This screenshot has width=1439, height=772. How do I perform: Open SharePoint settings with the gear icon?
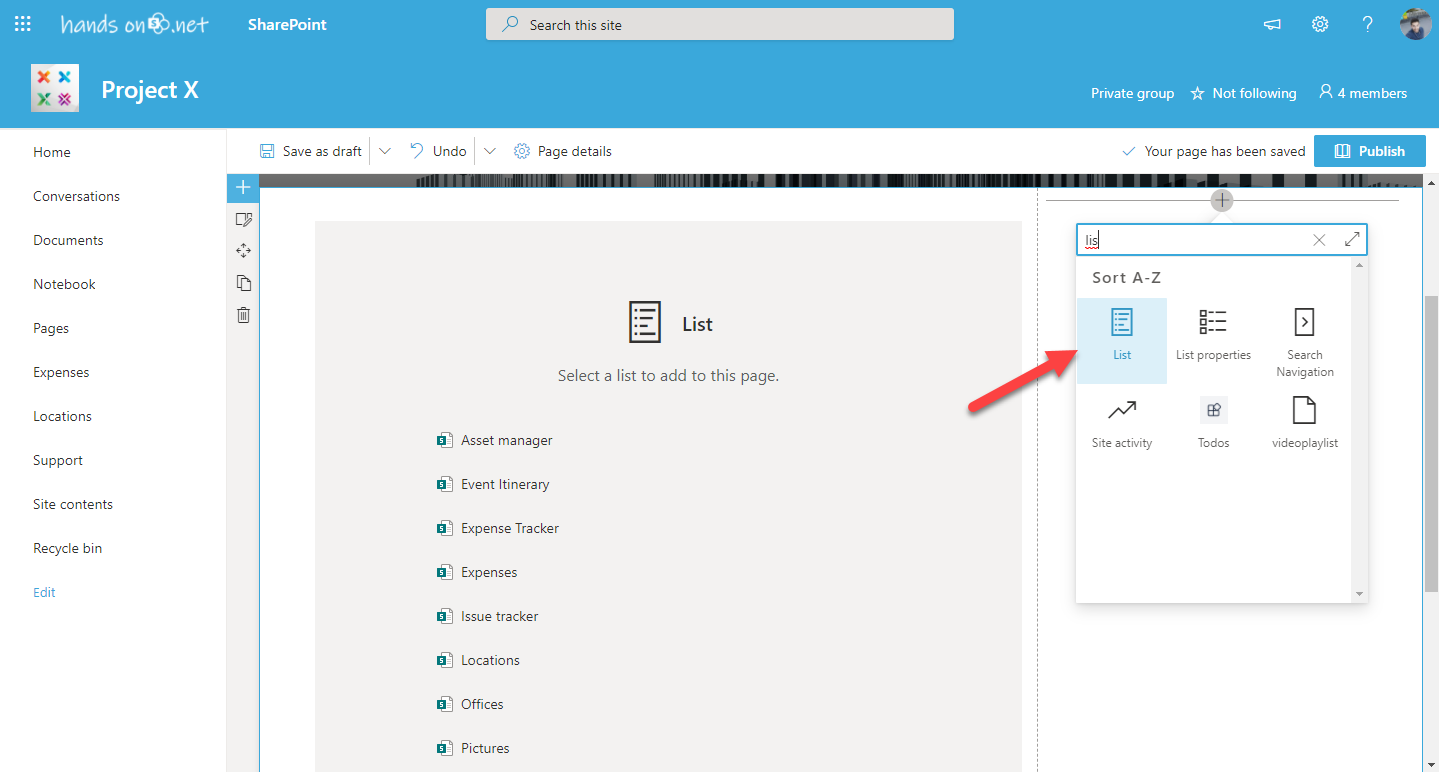tap(1319, 23)
